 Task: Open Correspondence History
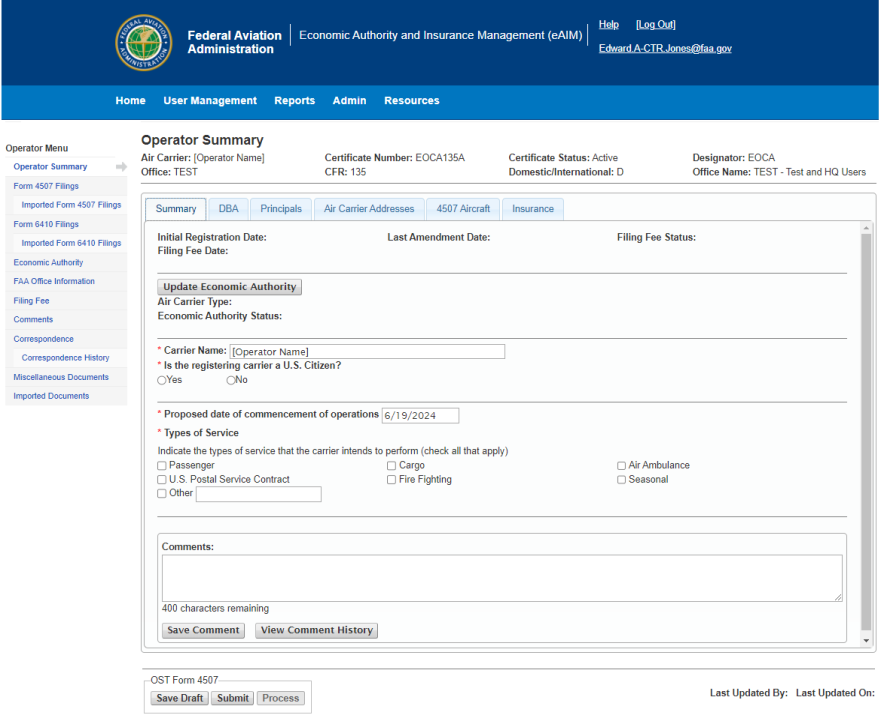coord(65,358)
